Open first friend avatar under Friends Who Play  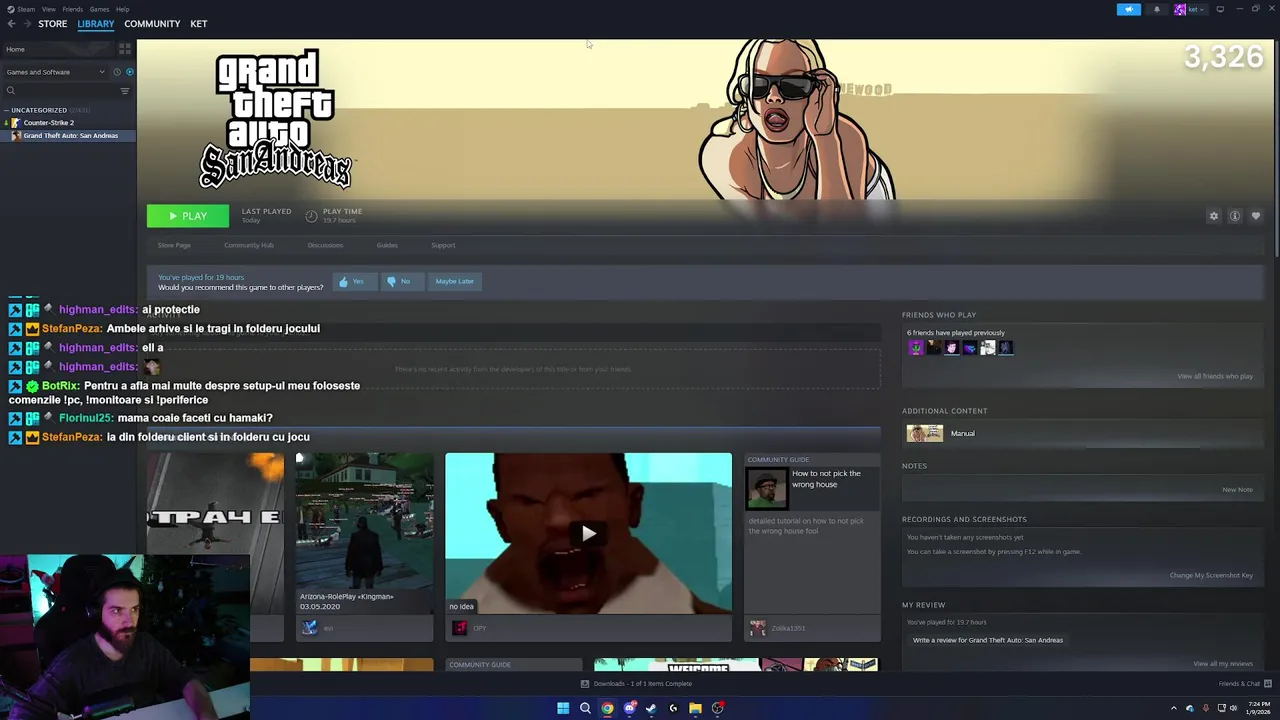click(x=916, y=348)
